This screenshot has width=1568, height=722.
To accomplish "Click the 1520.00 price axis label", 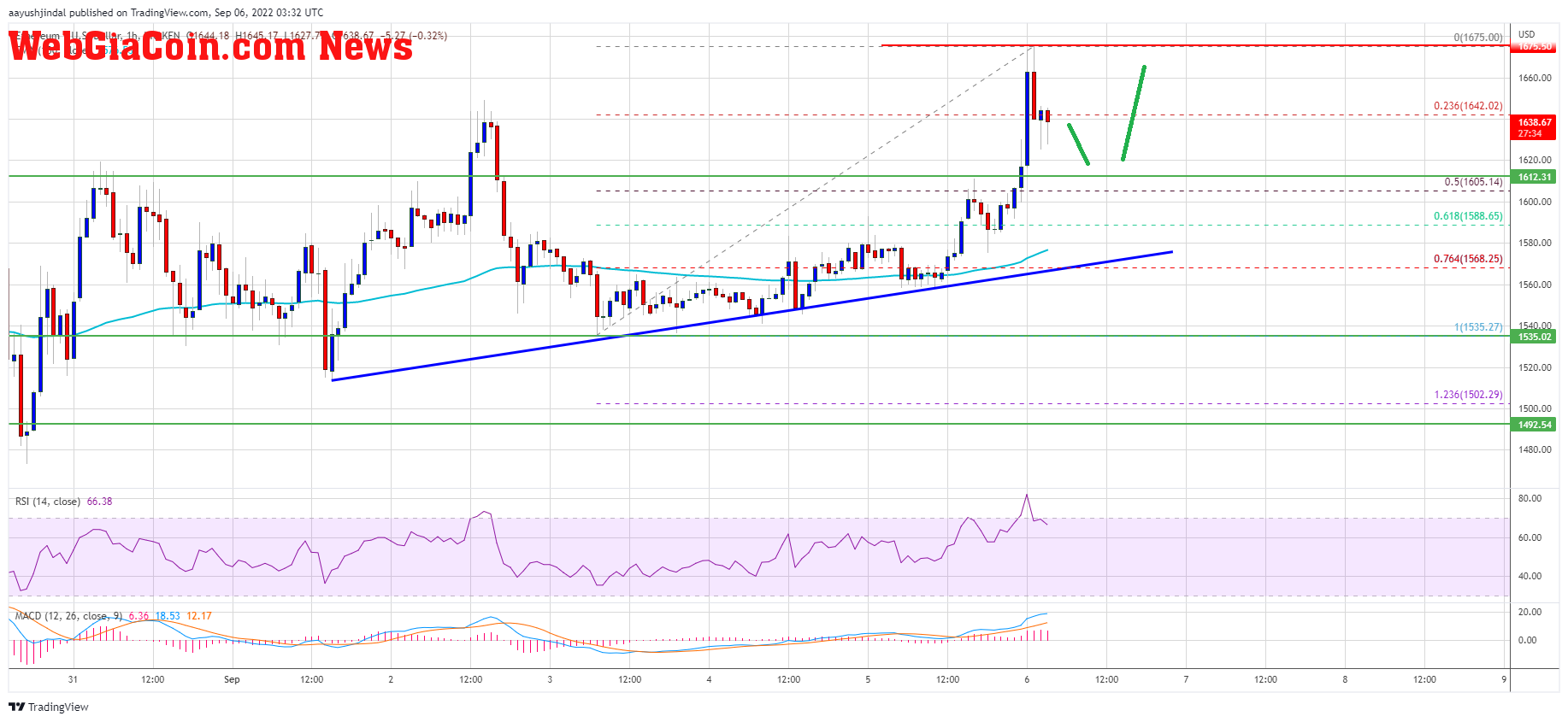I will click(x=1535, y=367).
